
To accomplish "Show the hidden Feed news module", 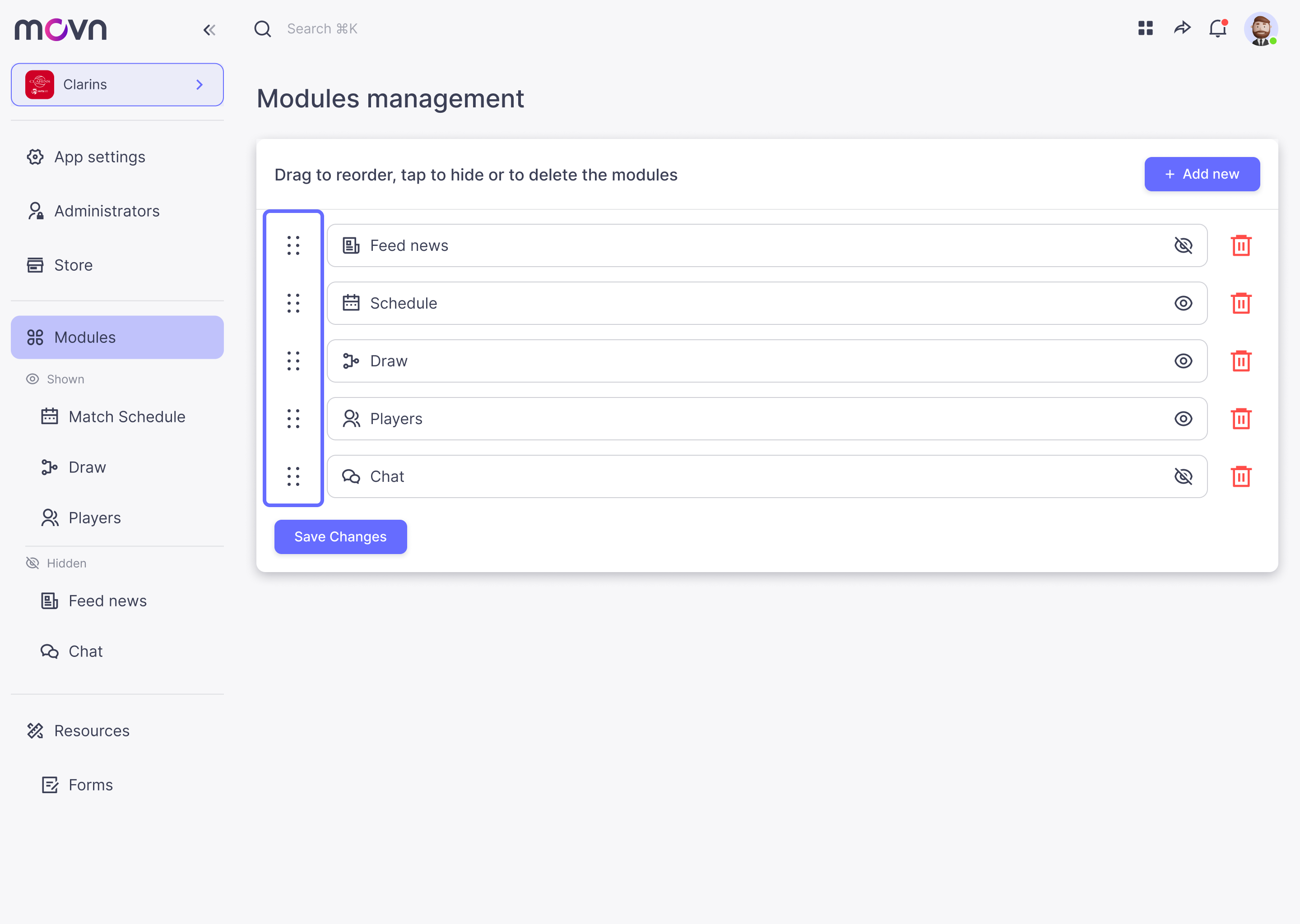I will tap(1183, 246).
